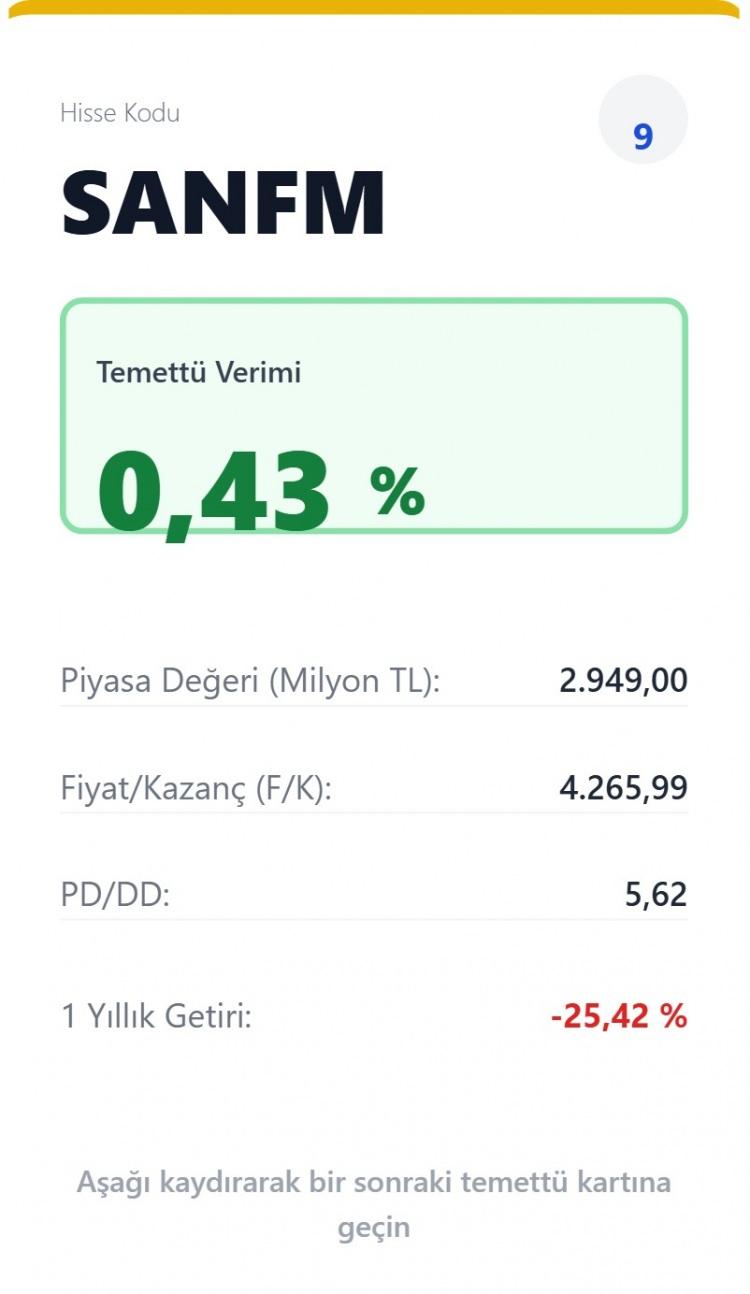The height and width of the screenshot is (1294, 750).
Task: Click the 4.265,99 F/K value
Action: pos(623,788)
